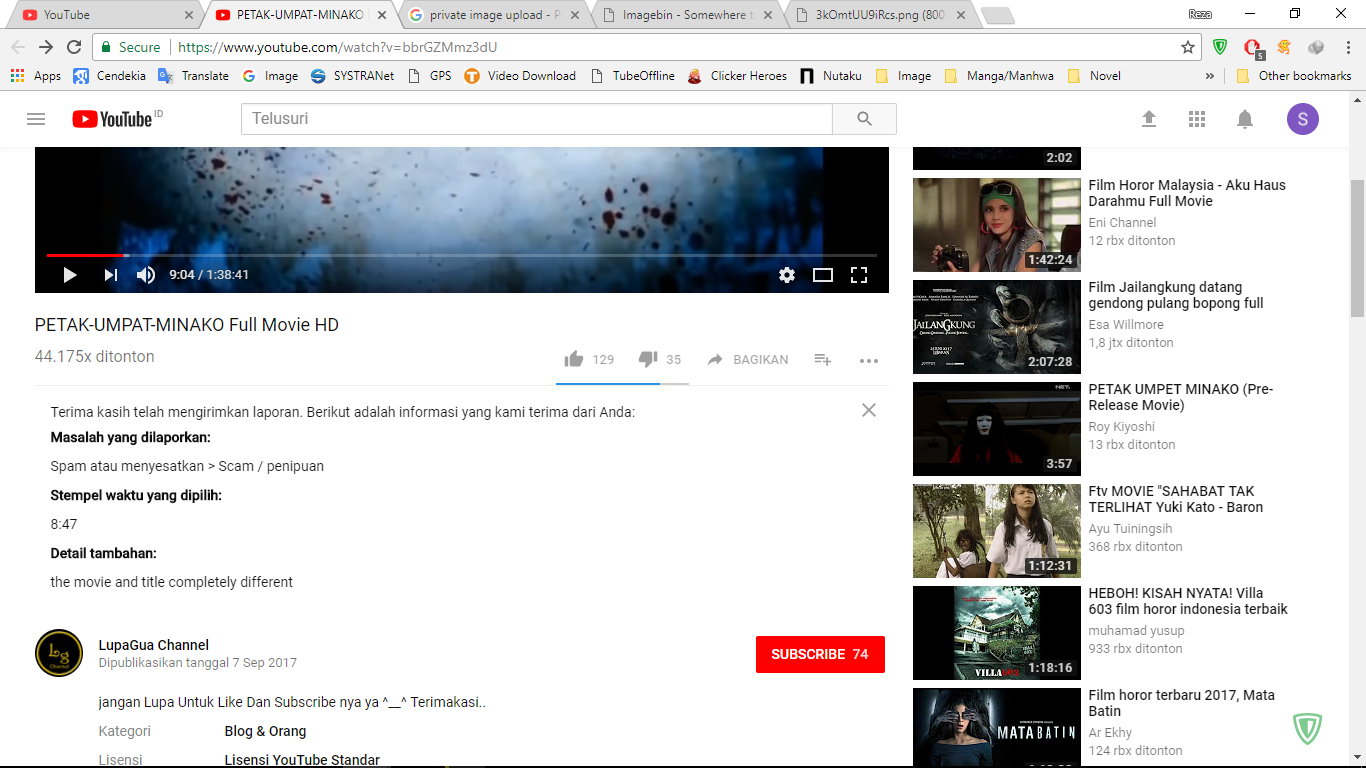
Task: Click LupaGua channel avatar image
Action: click(59, 653)
